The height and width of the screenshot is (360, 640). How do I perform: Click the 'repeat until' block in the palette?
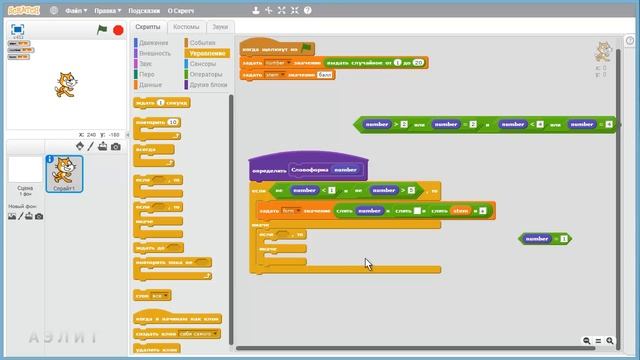(173, 268)
